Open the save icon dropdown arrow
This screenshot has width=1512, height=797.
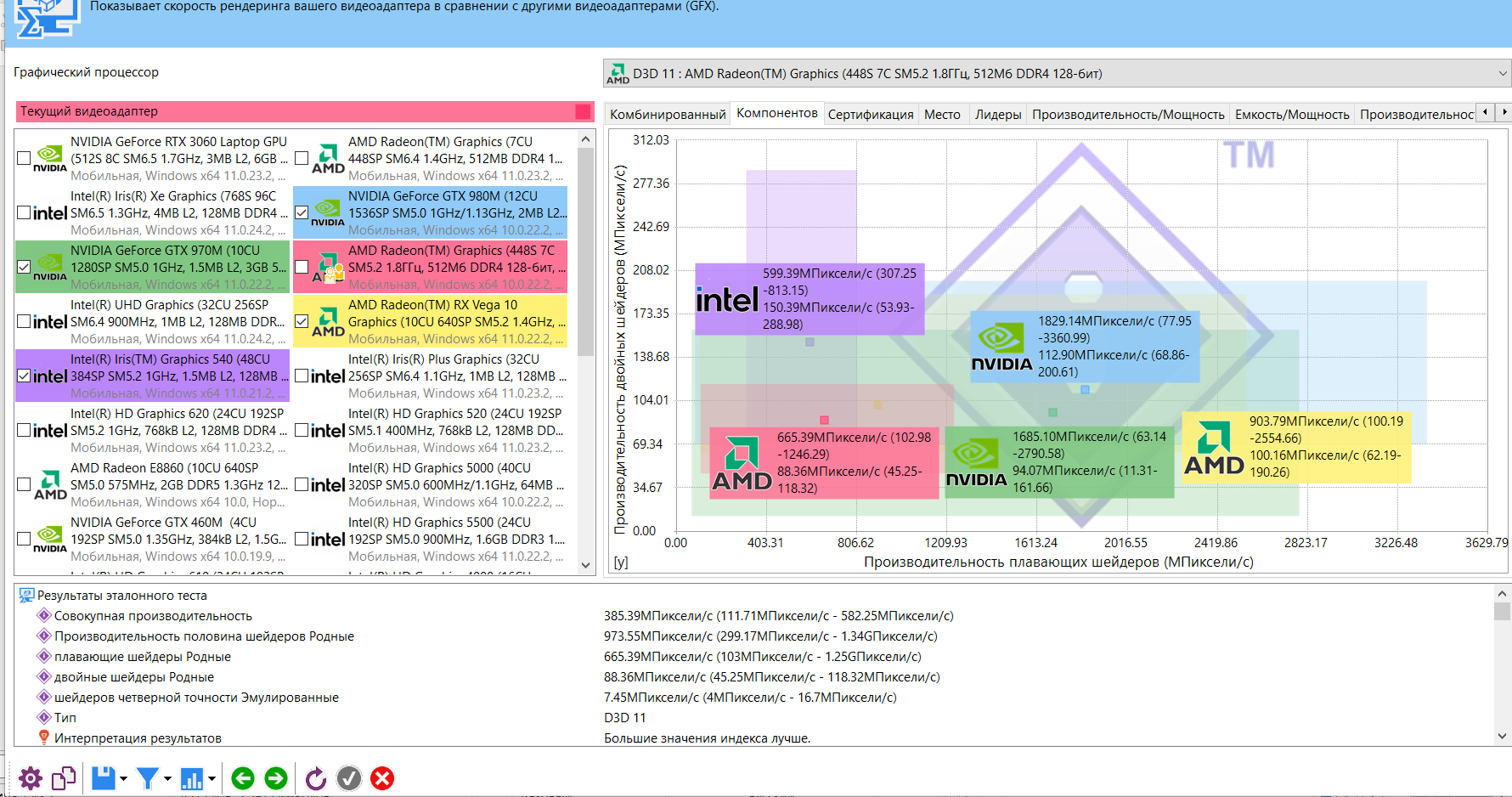tap(124, 778)
